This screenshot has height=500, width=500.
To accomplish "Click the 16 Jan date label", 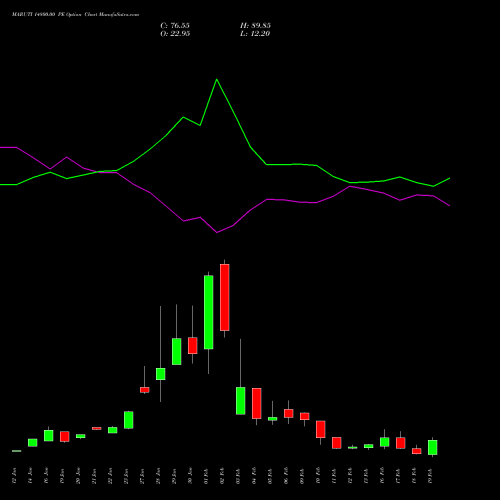I will pyautogui.click(x=46, y=476).
